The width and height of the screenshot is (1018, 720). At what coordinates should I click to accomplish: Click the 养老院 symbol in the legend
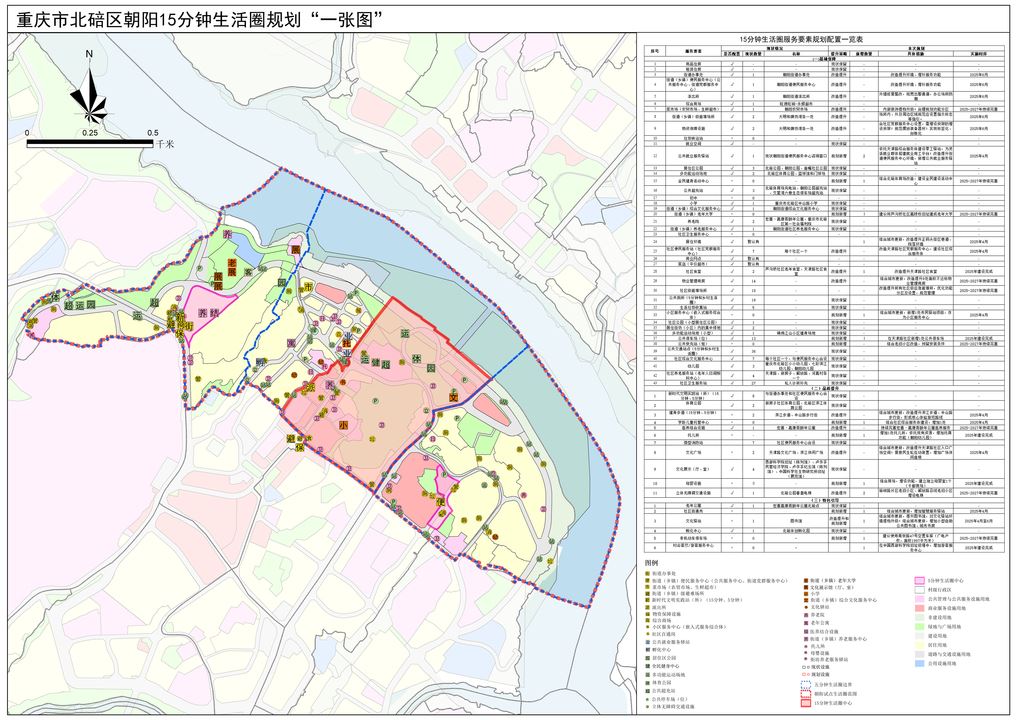pyautogui.click(x=806, y=615)
